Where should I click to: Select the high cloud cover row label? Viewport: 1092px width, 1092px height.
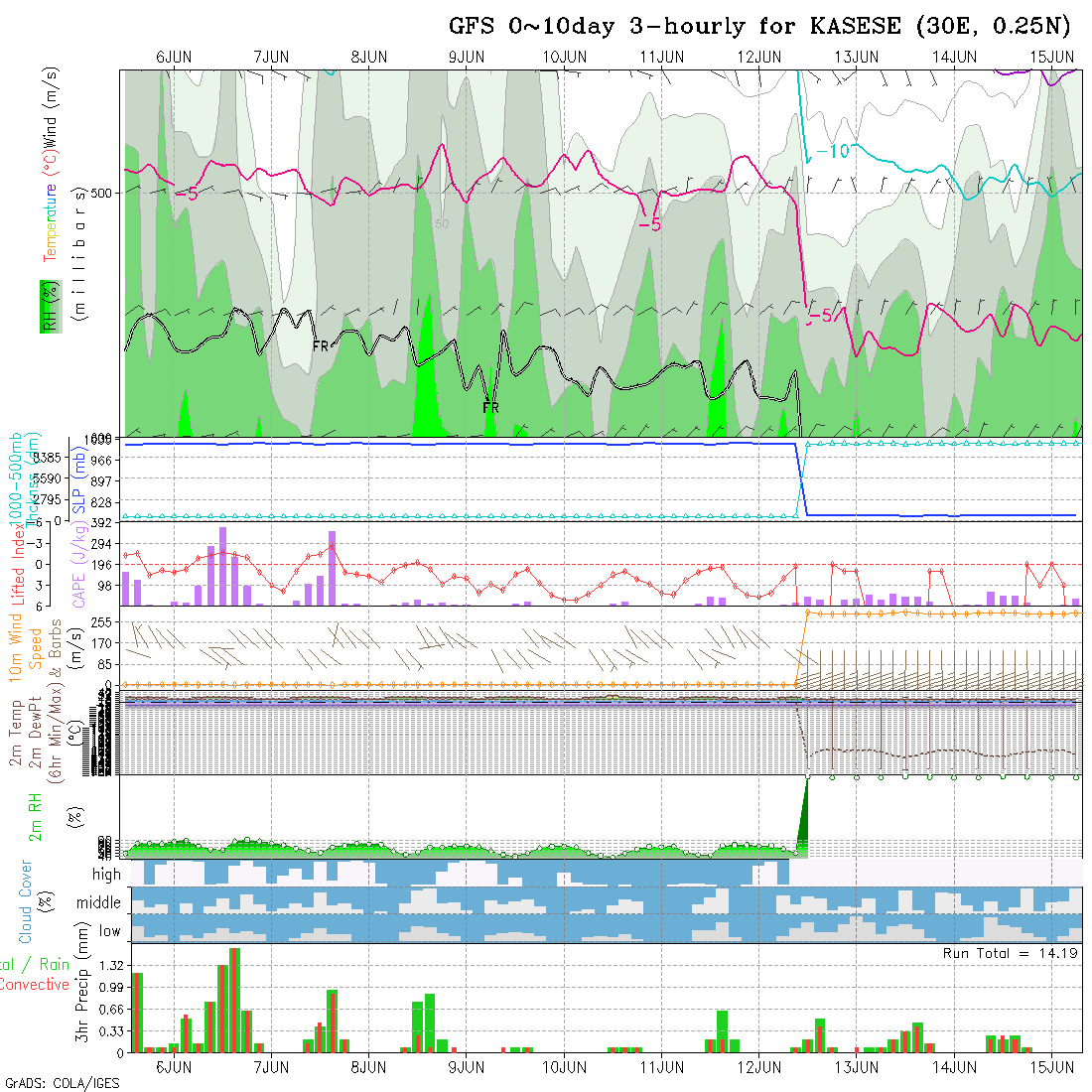coord(105,875)
